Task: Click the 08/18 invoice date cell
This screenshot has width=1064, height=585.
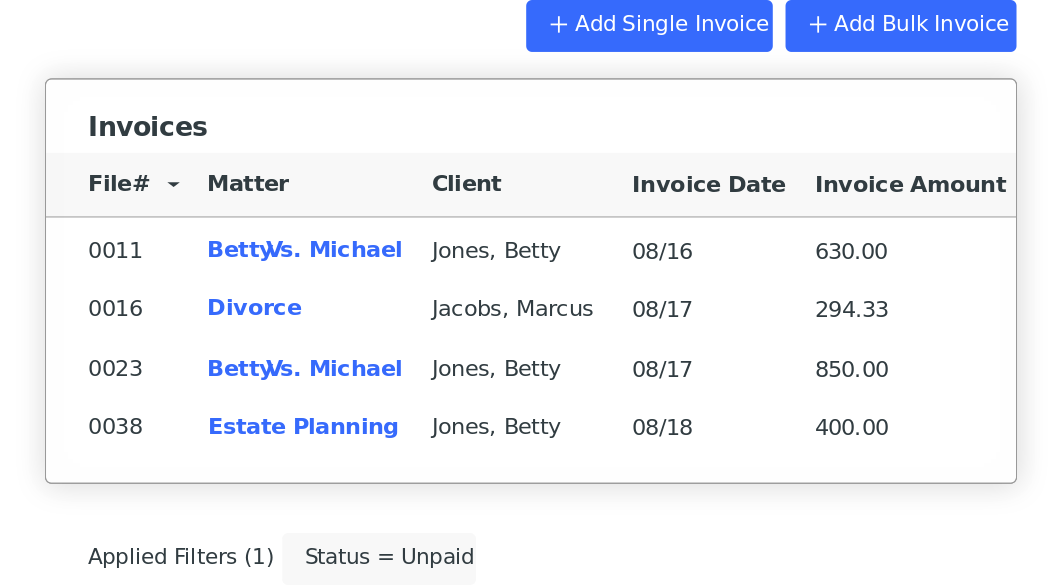Action: [x=662, y=428]
